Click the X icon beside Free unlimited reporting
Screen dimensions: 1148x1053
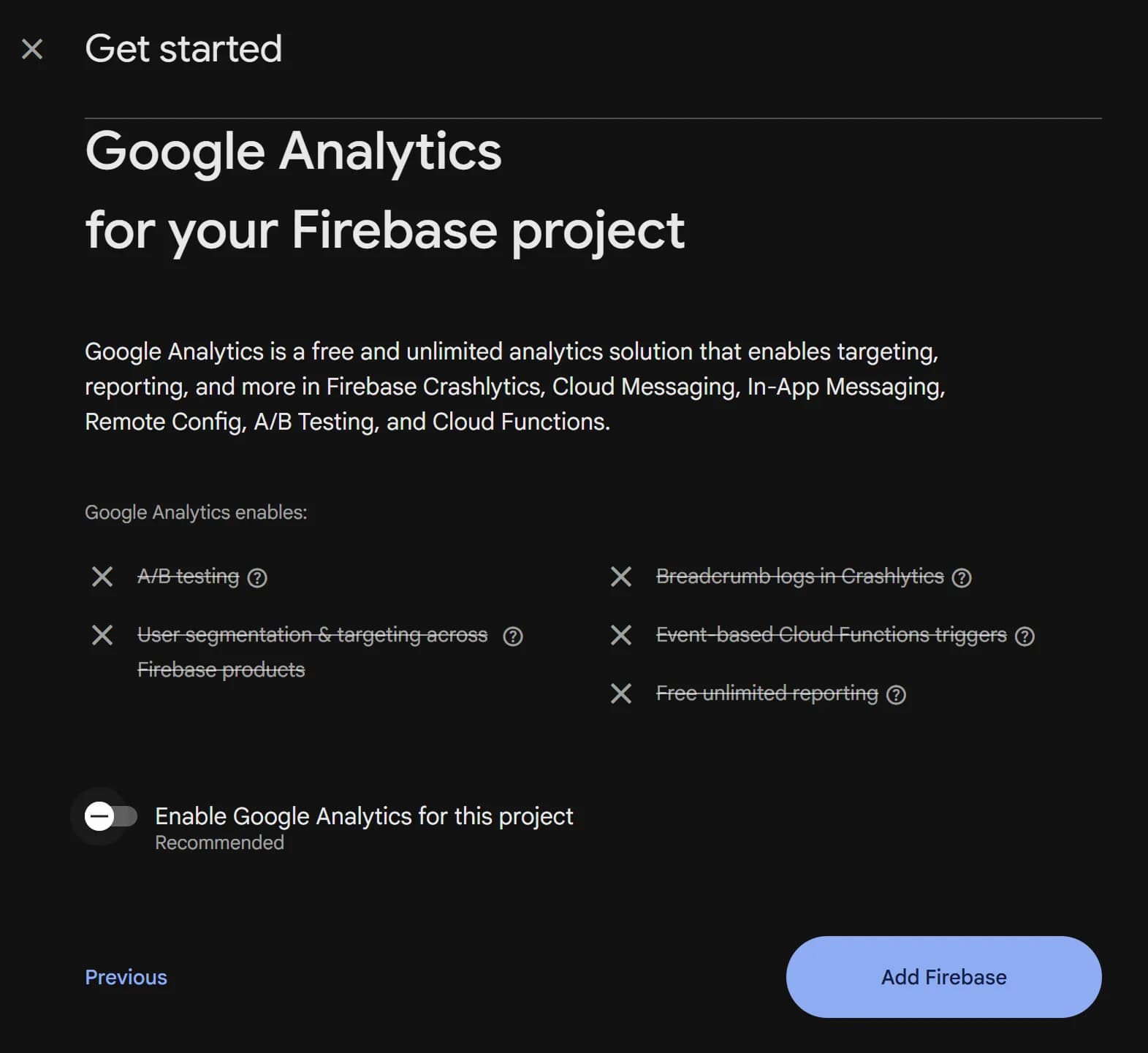point(621,694)
